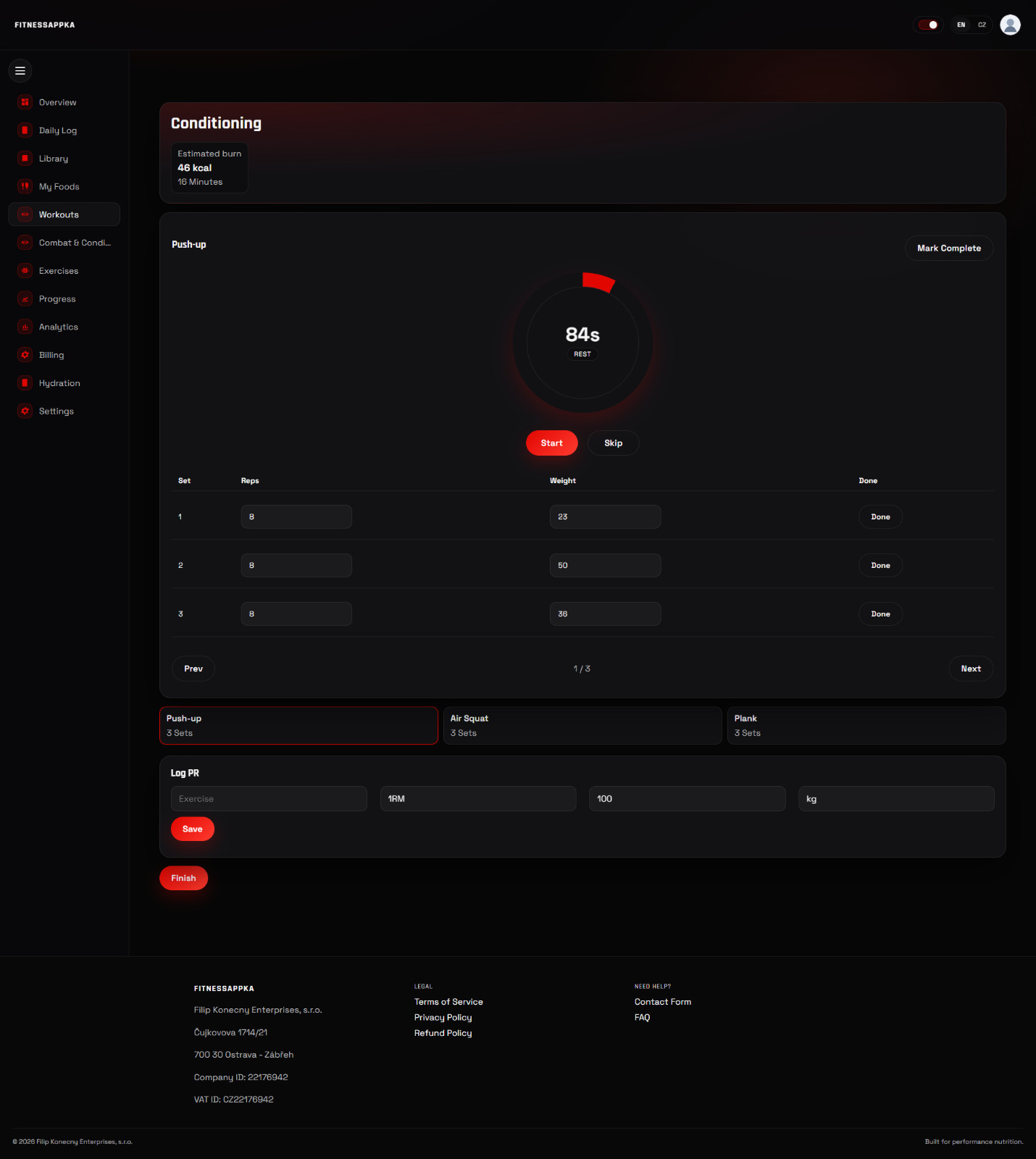The height and width of the screenshot is (1159, 1036).
Task: Click the set 2 reps field
Action: coord(296,566)
